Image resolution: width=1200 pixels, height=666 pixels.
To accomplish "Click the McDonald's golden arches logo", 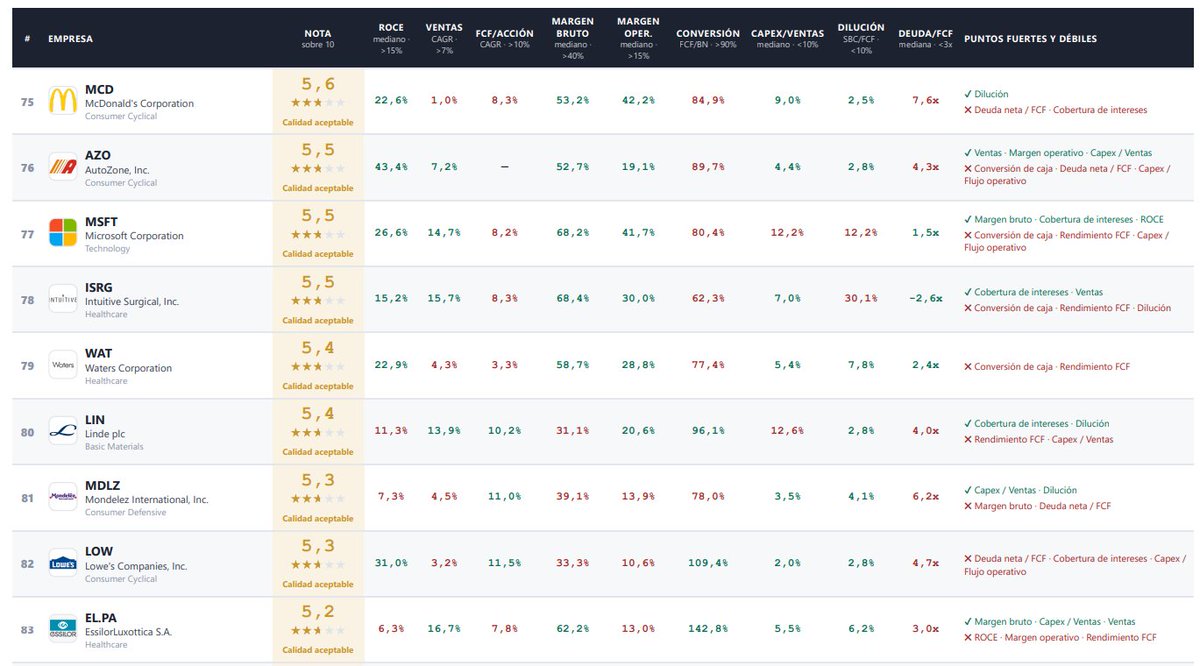I will point(63,100).
